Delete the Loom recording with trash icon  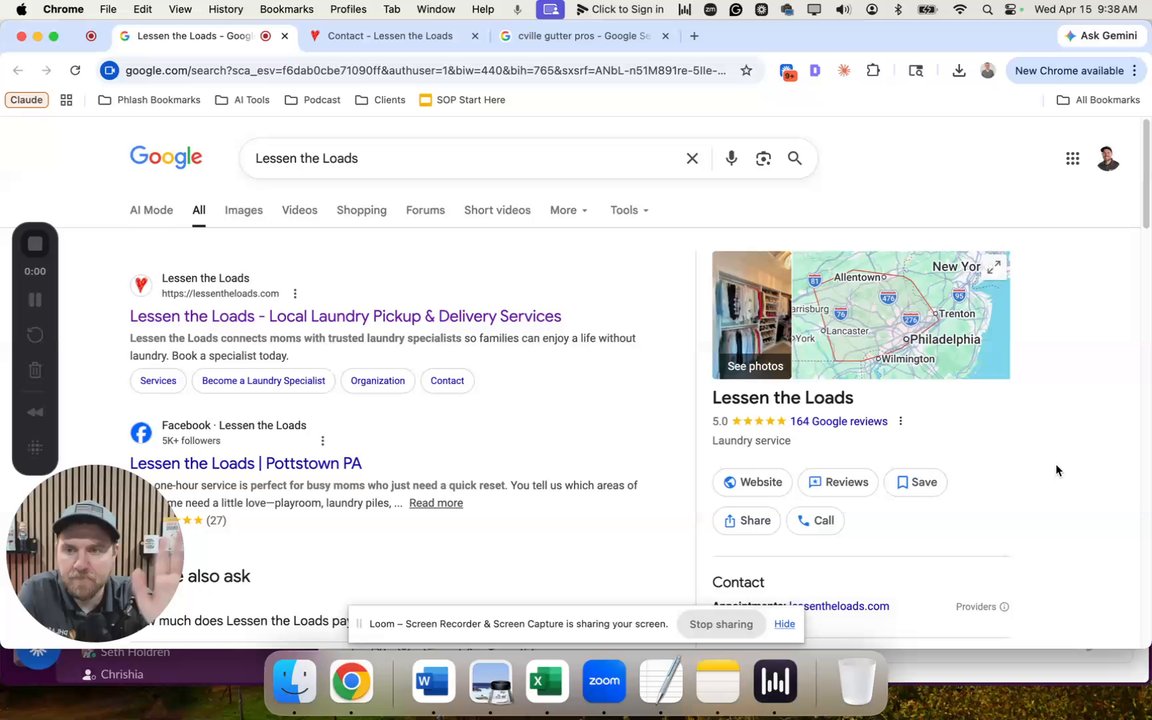point(35,370)
